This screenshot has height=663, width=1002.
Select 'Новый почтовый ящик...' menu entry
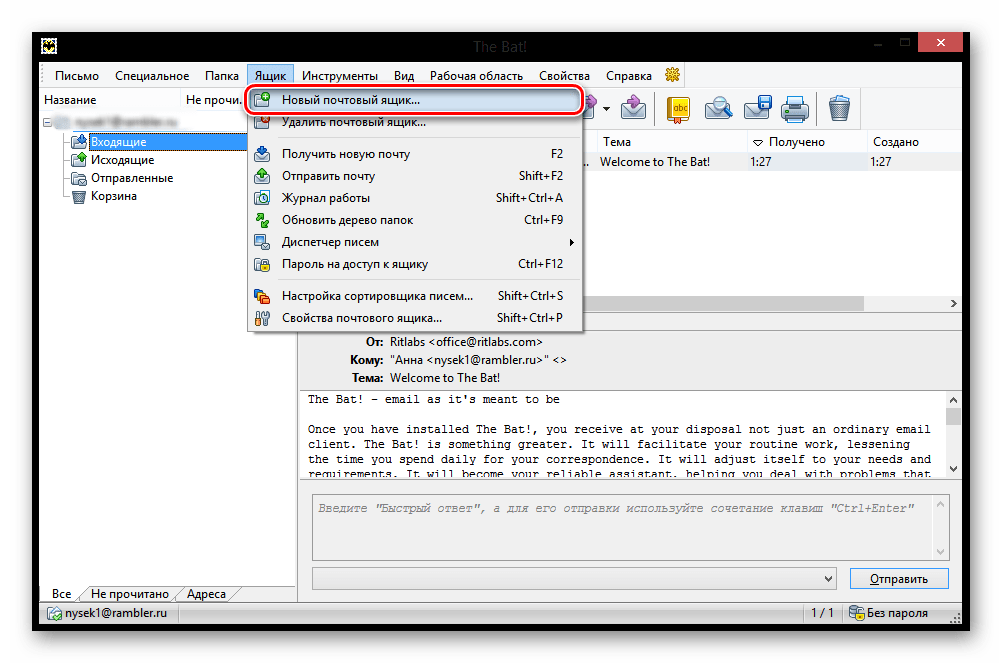[x=350, y=100]
